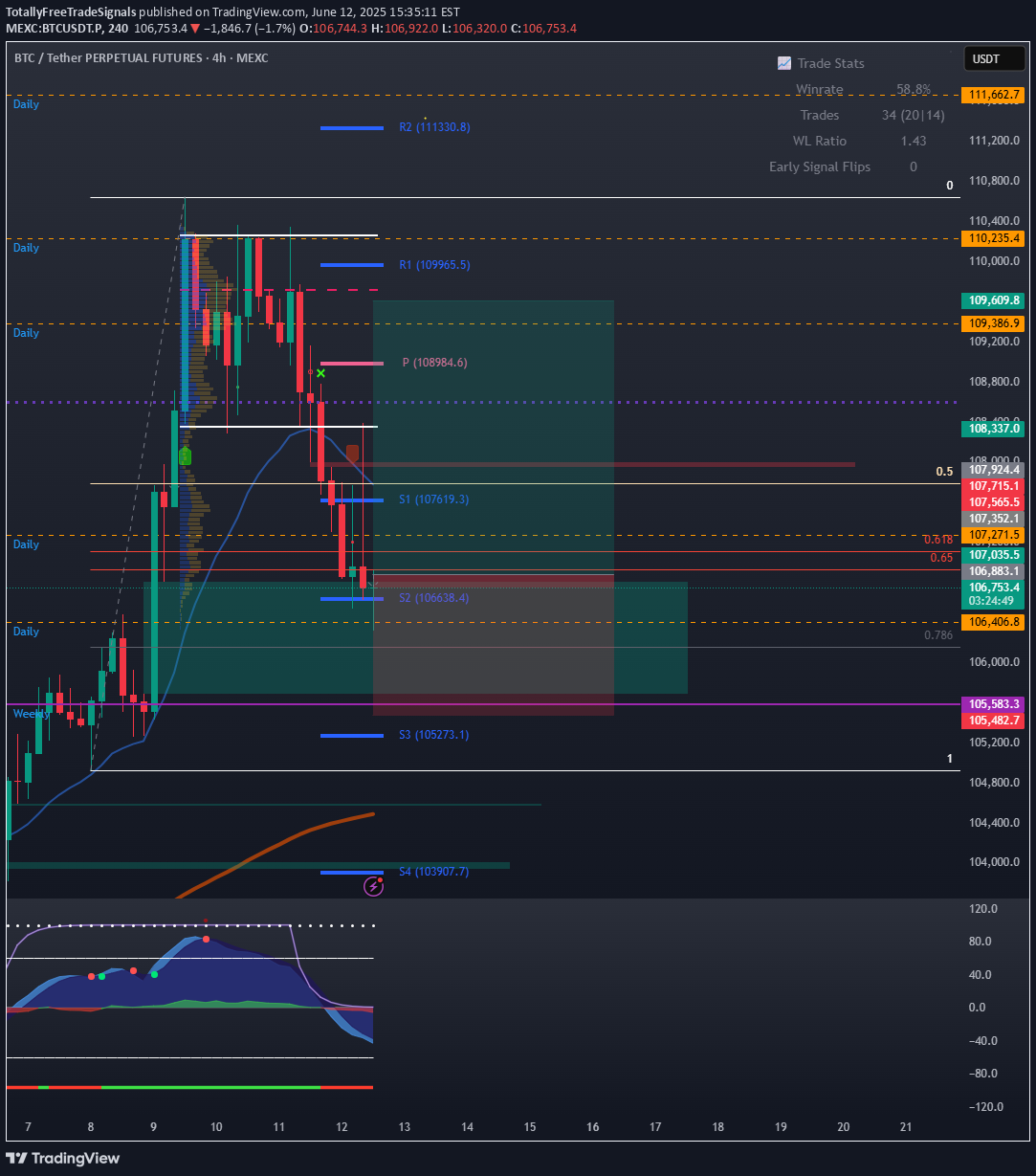Click the S2 (106638.4) pivot label

434,599
